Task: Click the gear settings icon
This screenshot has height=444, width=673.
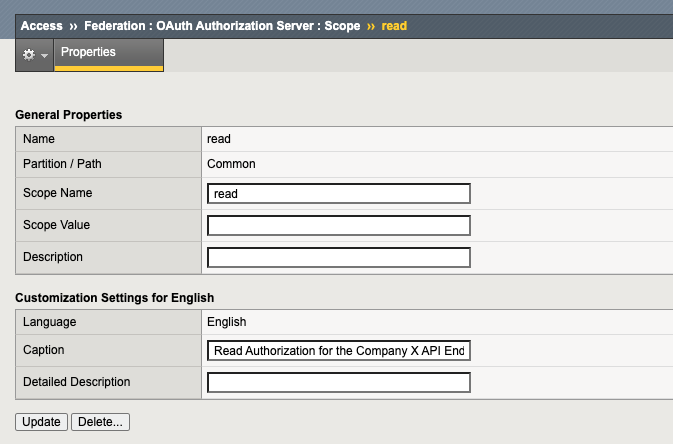Action: click(28, 55)
